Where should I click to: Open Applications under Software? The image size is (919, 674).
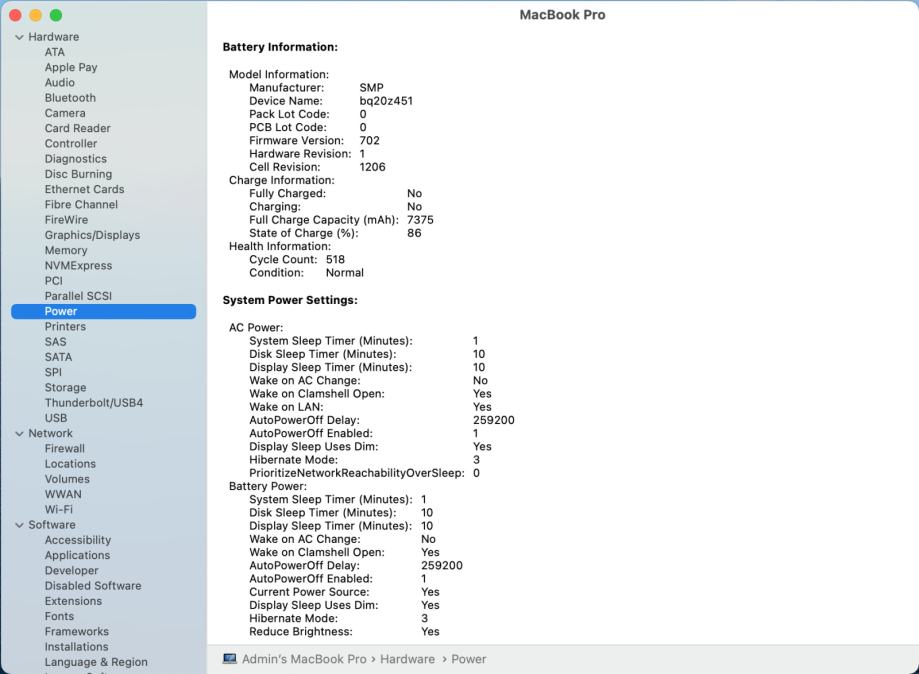77,555
